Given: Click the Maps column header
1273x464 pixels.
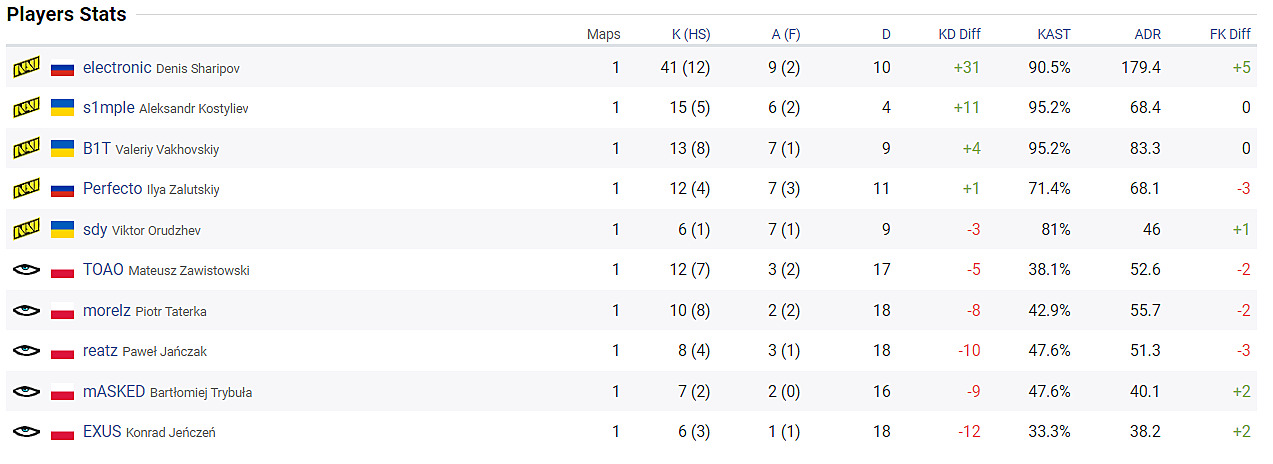Looking at the screenshot, I should coord(603,34).
